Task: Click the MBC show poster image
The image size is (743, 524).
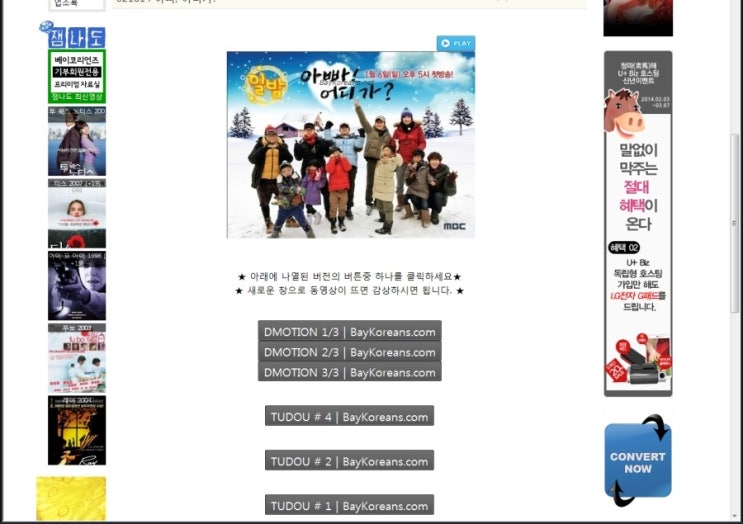Action: pos(351,145)
